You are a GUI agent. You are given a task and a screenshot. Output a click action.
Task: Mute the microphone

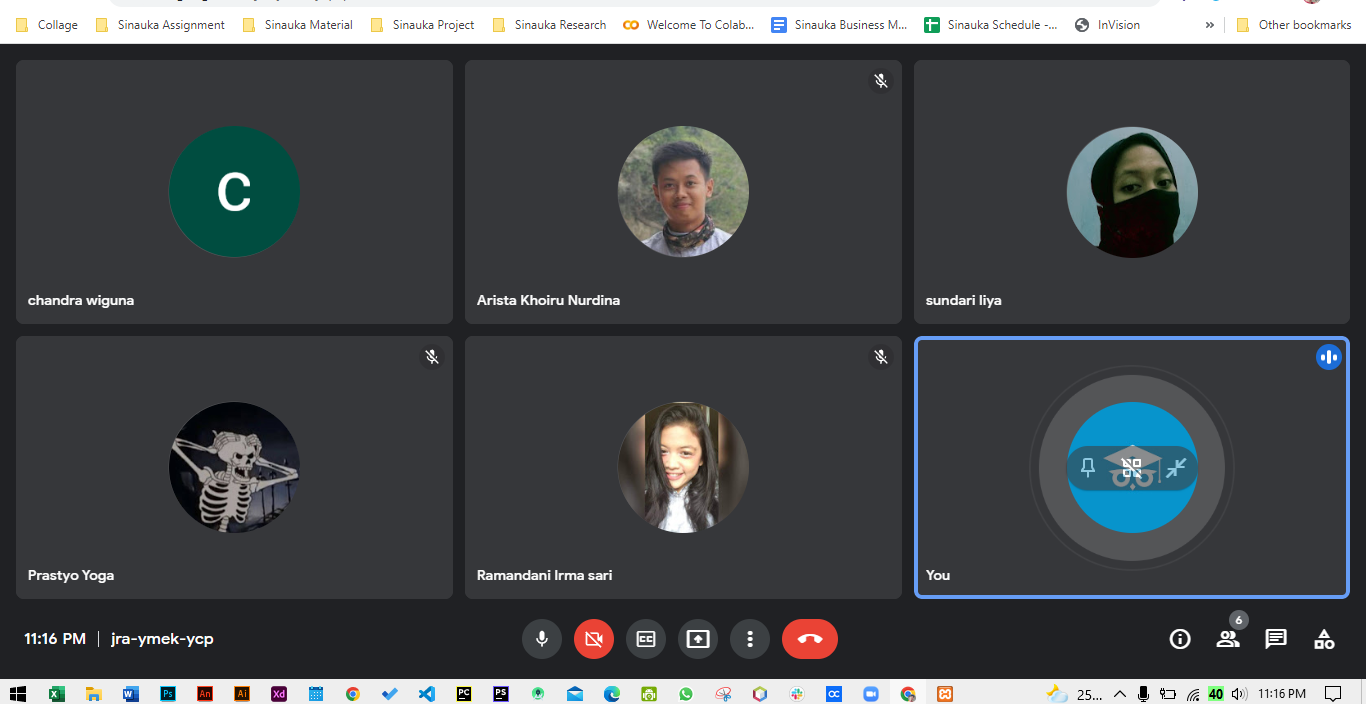coord(542,639)
